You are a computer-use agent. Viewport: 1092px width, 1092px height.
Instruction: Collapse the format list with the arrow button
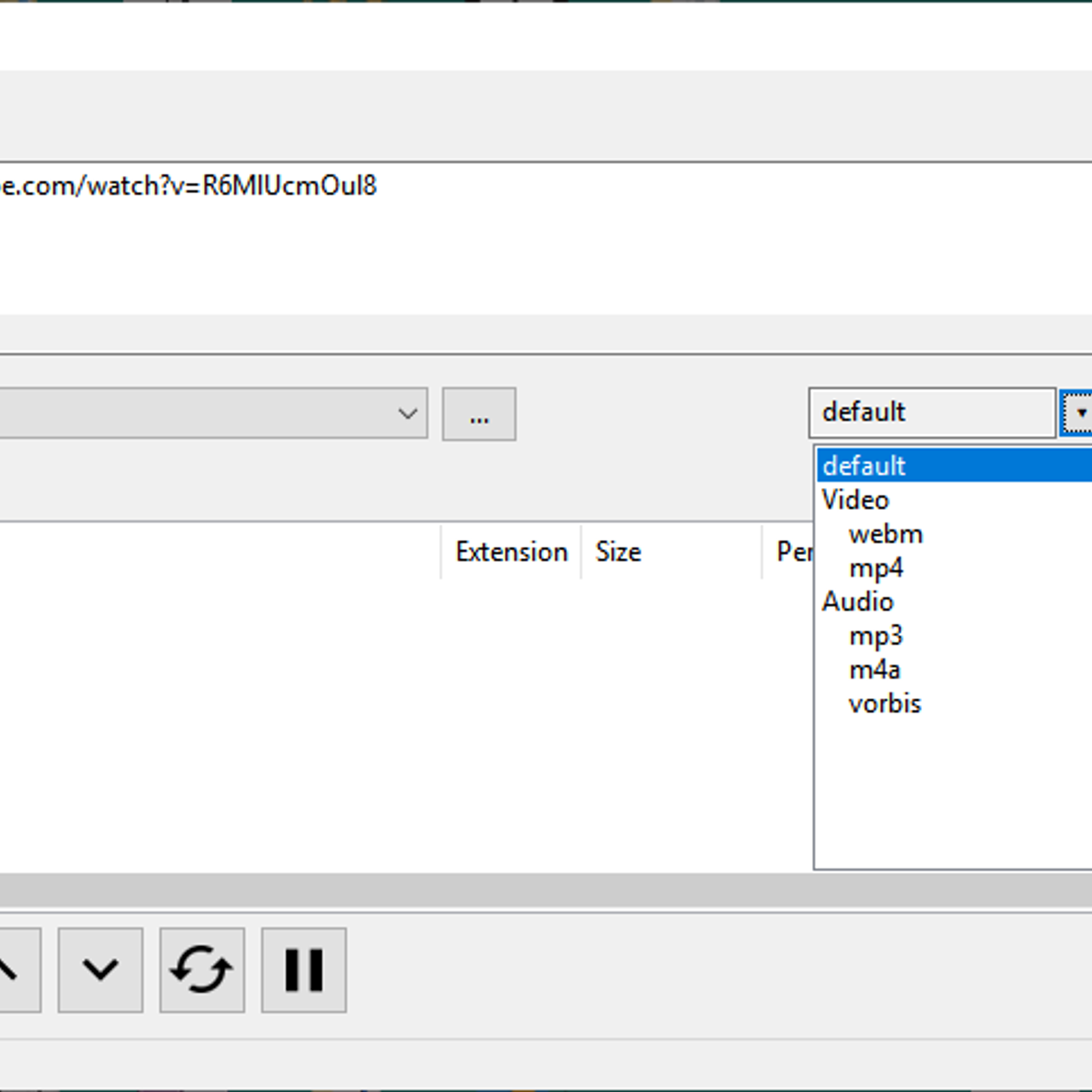pos(1078,413)
